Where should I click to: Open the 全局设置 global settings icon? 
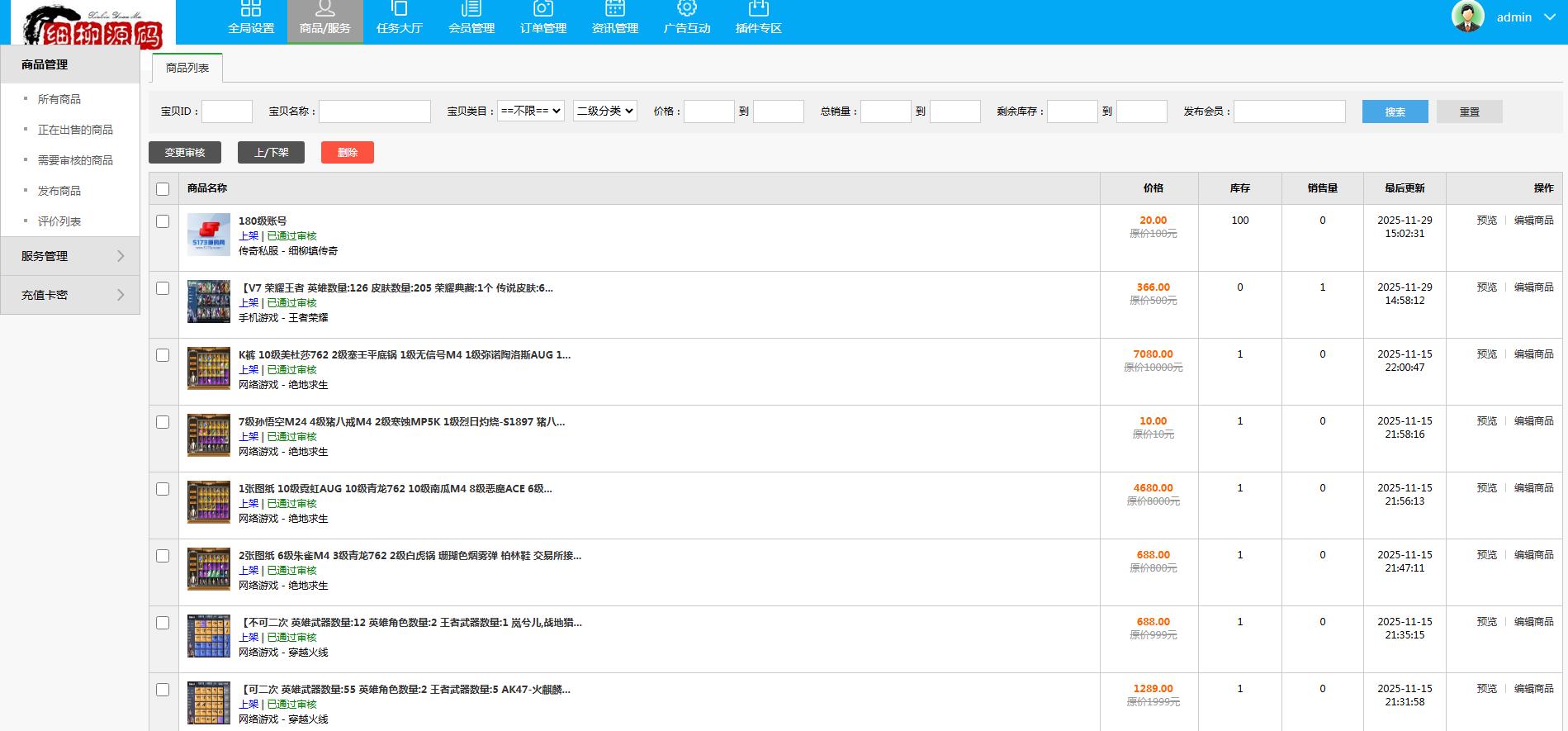click(x=251, y=10)
